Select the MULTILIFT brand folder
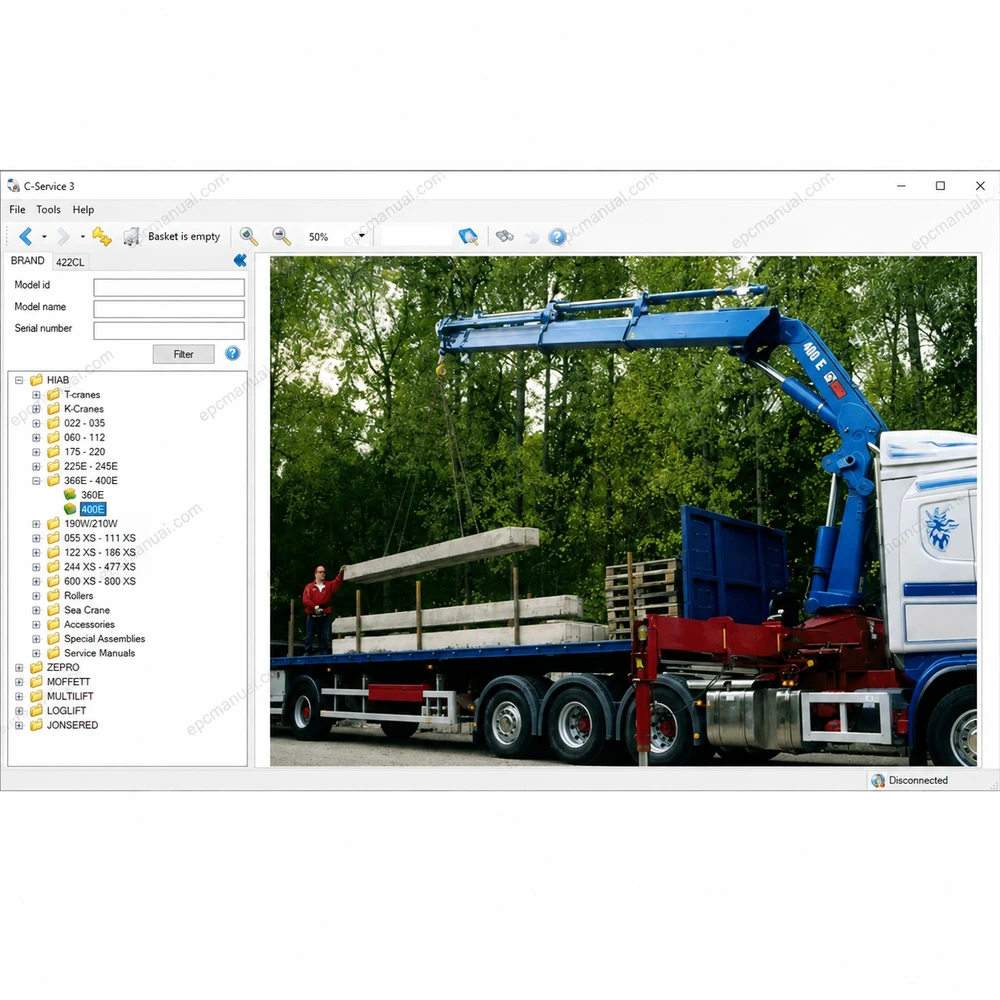Screen dimensions: 1000x1000 tap(70, 696)
